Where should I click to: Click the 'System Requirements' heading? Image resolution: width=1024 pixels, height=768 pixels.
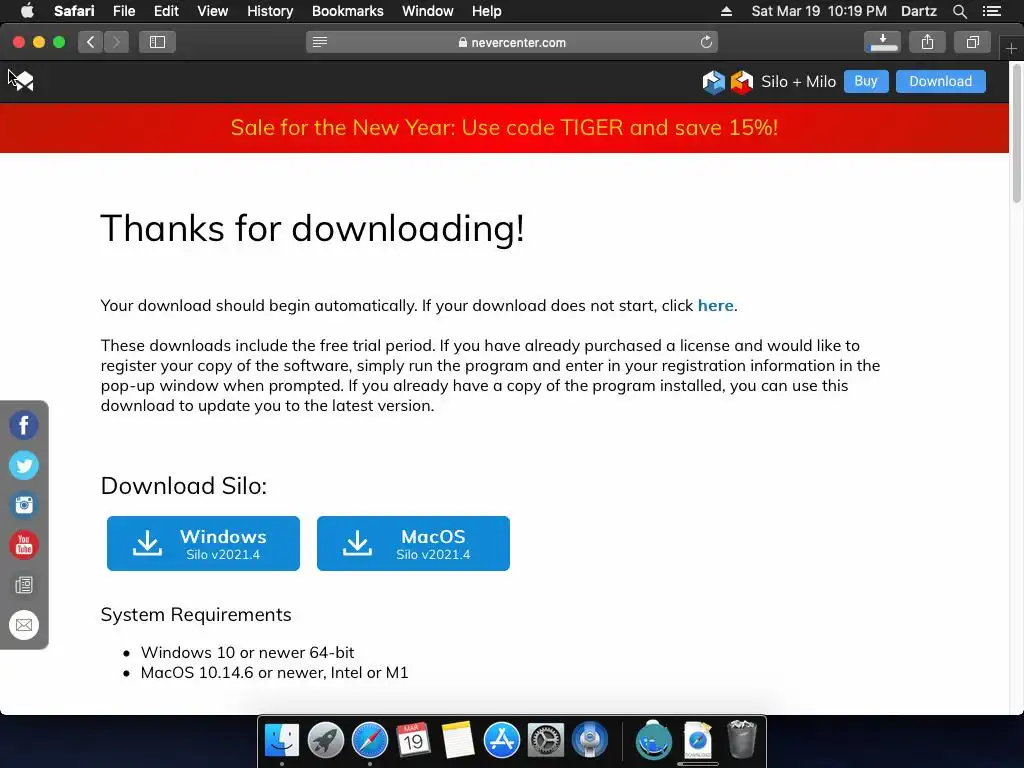click(x=196, y=615)
